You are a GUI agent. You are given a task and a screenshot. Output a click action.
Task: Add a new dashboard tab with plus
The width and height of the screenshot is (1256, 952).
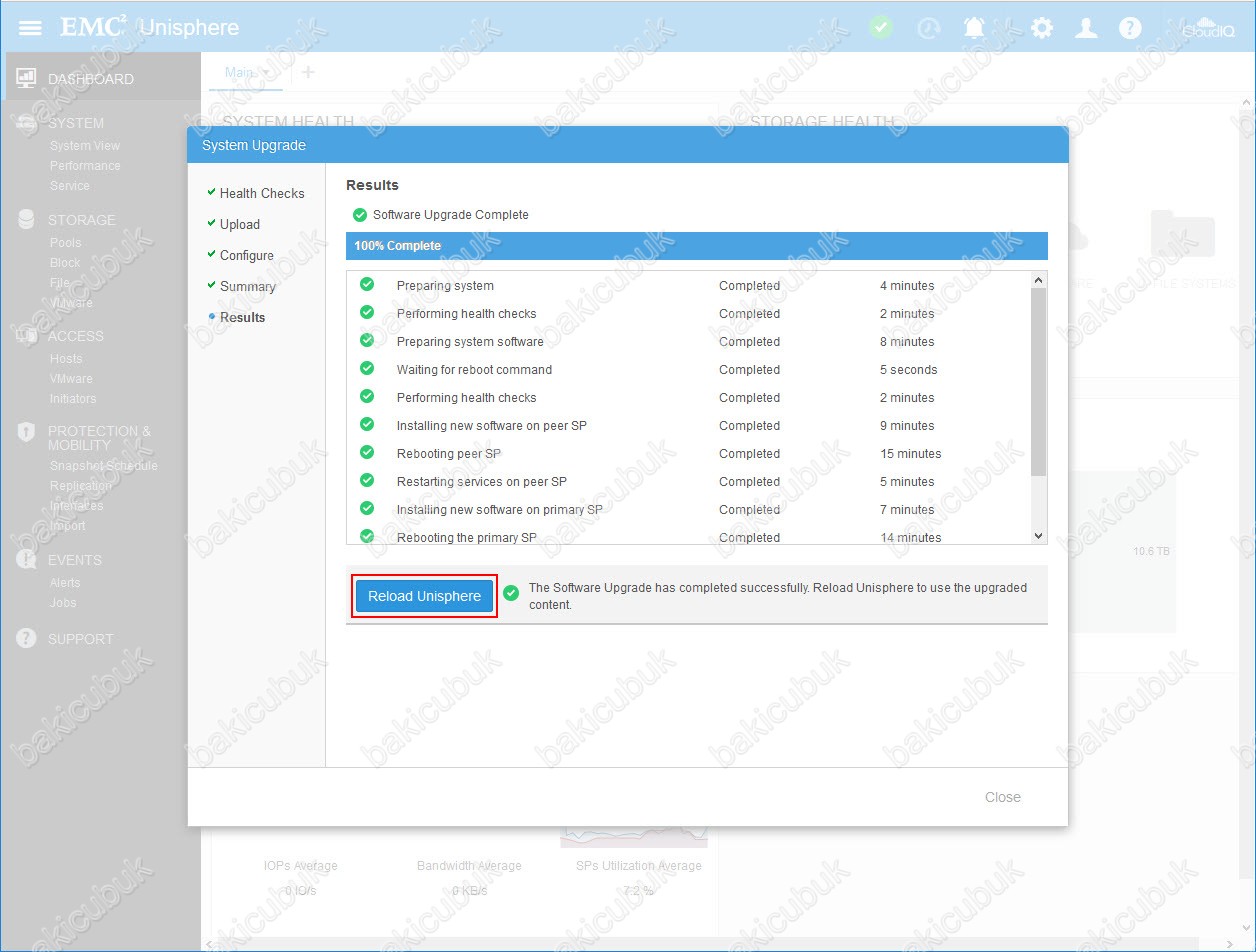[x=308, y=72]
